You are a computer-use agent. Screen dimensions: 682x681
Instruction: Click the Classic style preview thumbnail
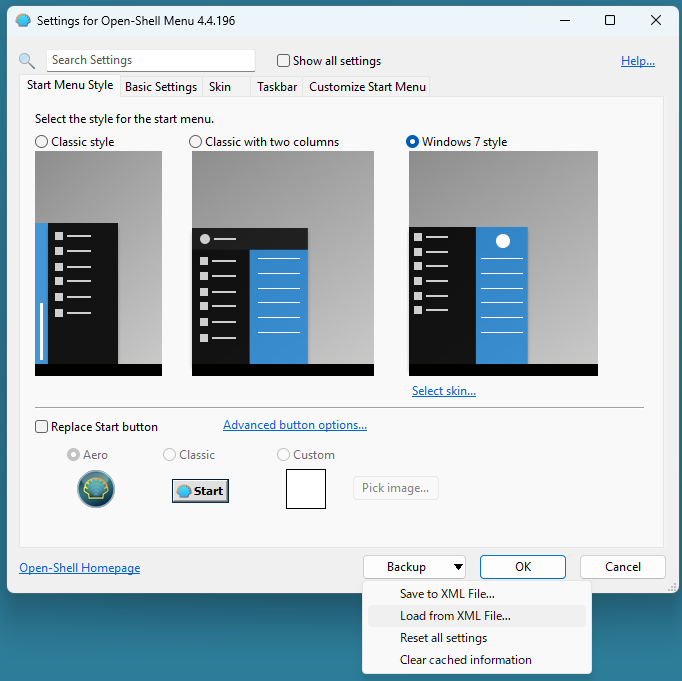point(98,263)
